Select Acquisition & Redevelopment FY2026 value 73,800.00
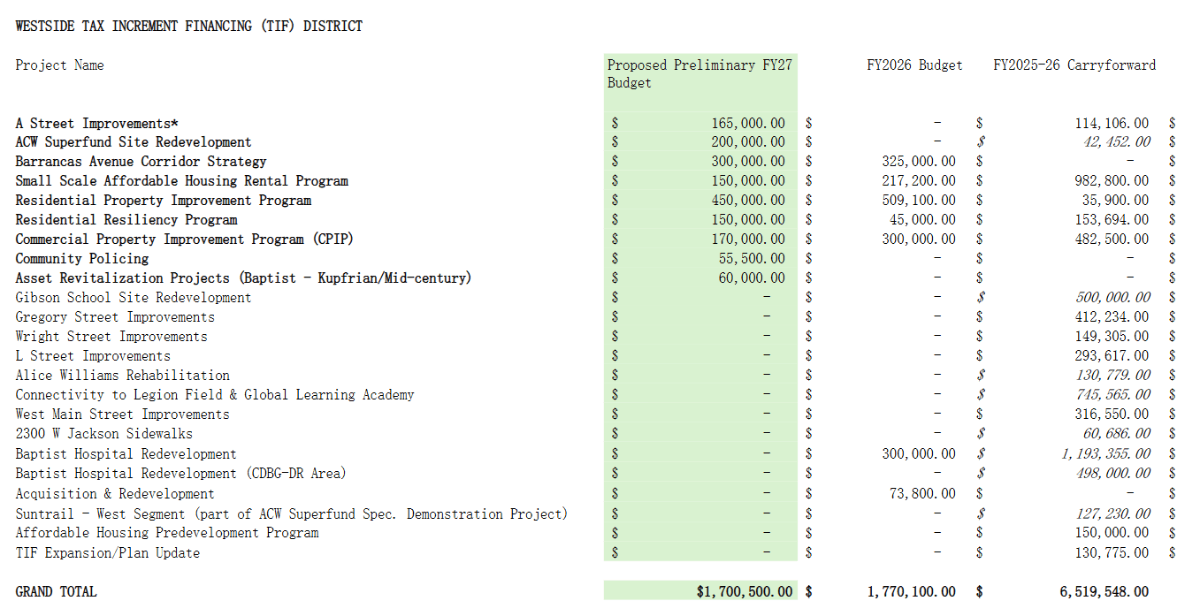The width and height of the screenshot is (1200, 616). [x=921, y=493]
